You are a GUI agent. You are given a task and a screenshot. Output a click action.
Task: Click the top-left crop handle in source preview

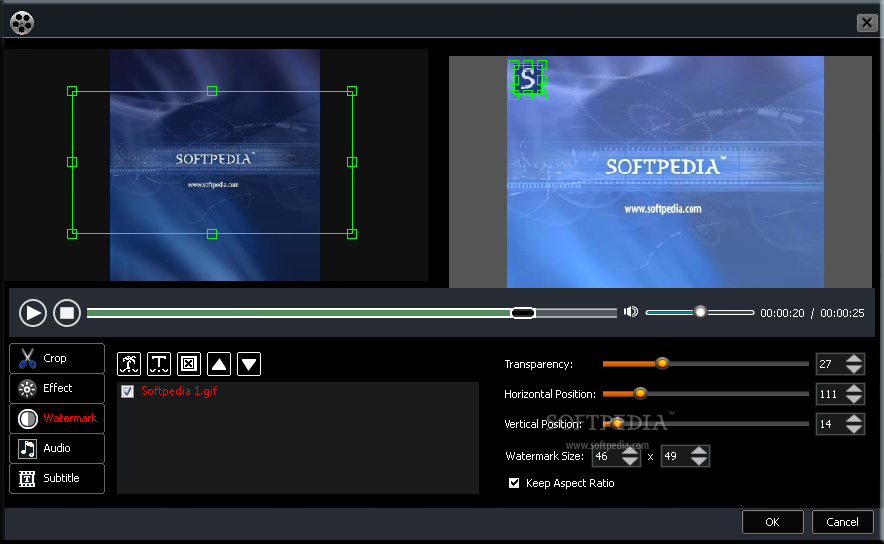point(72,91)
